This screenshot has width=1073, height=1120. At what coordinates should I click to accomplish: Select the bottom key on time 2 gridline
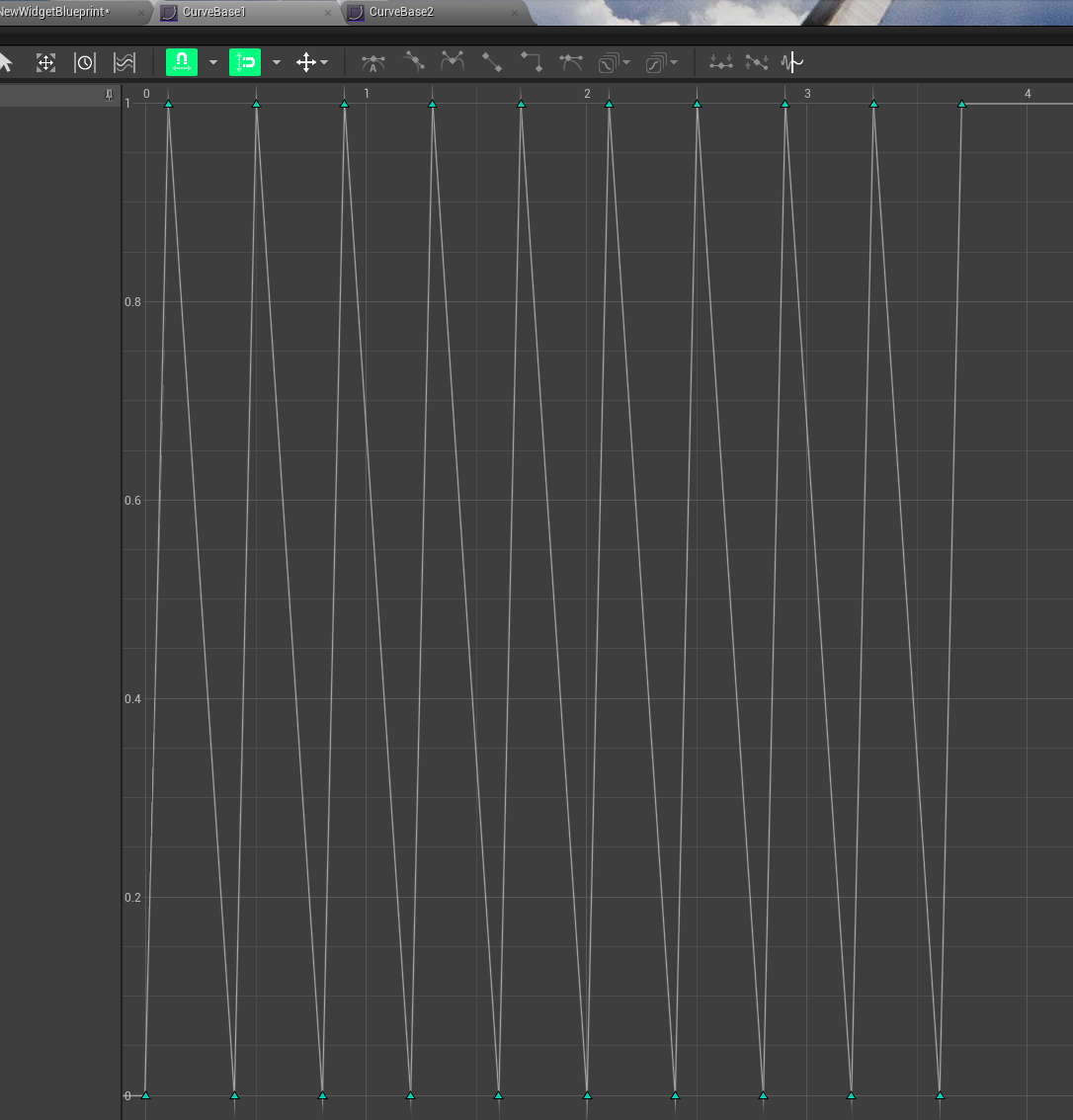587,1095
